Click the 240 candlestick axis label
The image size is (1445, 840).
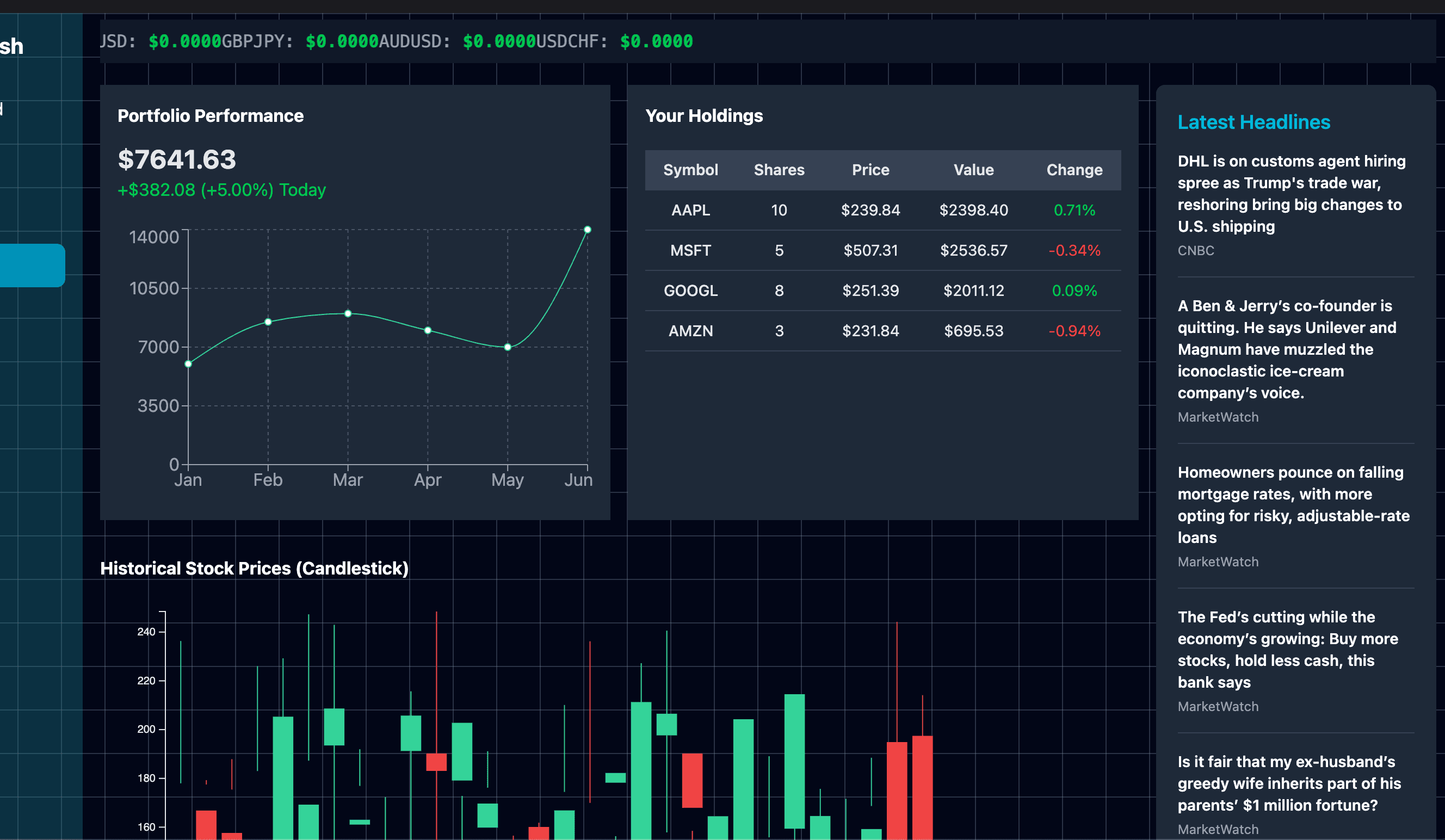click(x=146, y=631)
